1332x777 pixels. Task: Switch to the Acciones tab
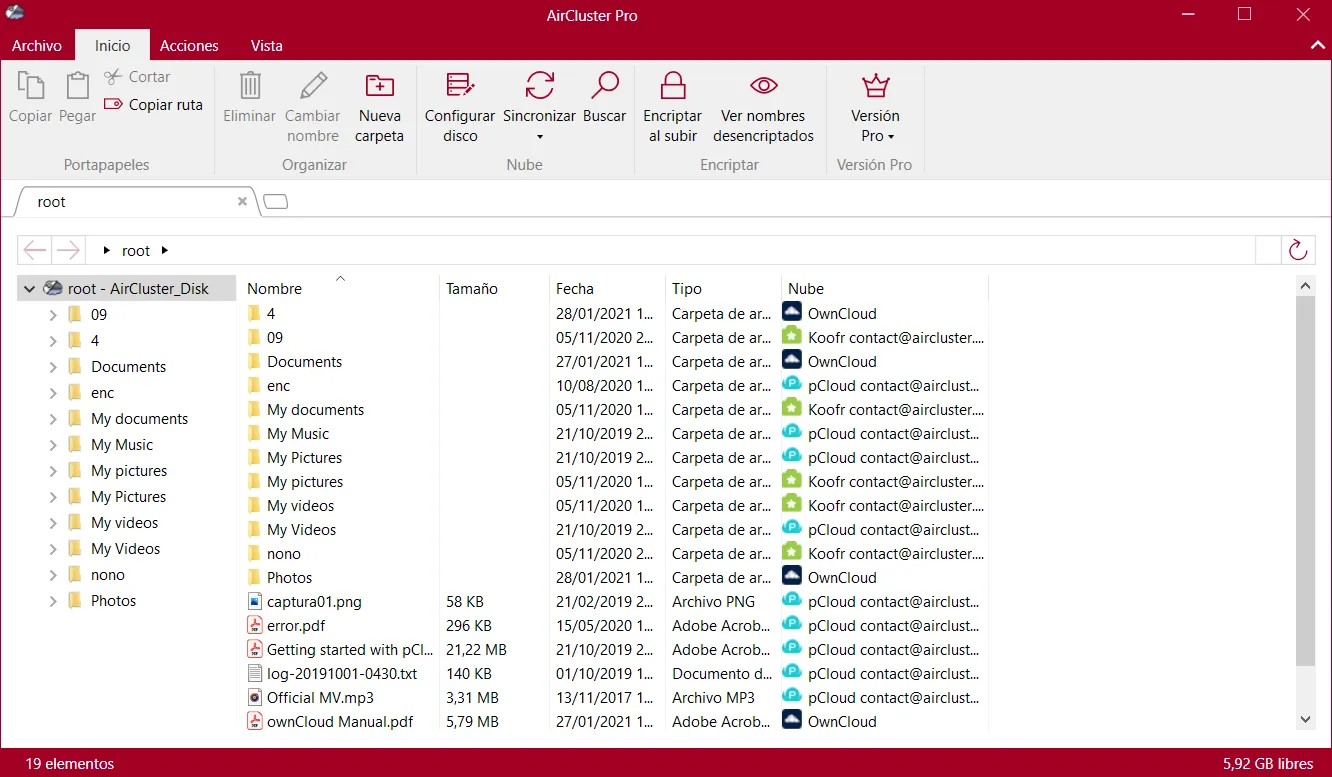[189, 46]
